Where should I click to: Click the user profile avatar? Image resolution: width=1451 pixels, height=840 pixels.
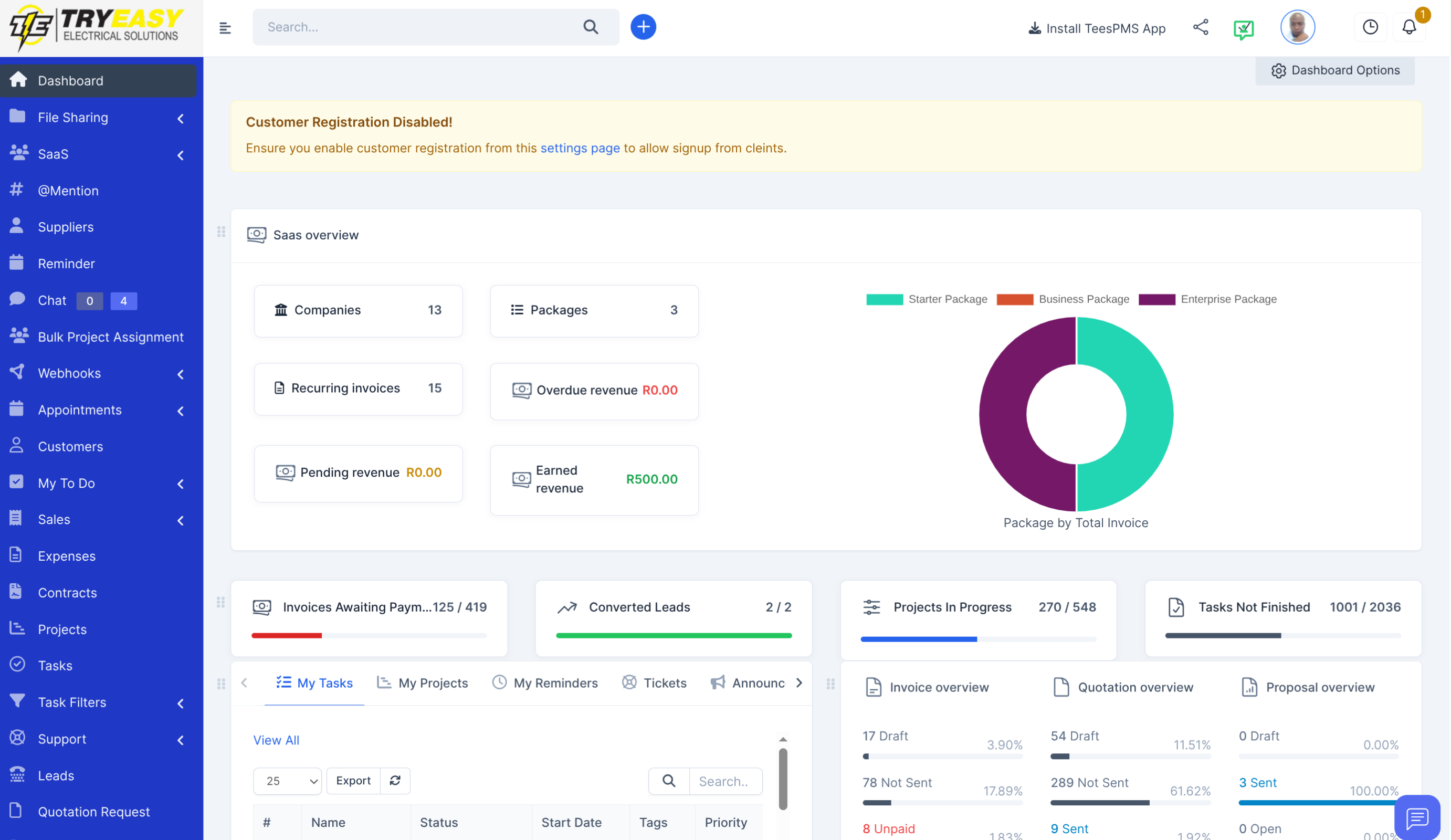click(x=1297, y=27)
